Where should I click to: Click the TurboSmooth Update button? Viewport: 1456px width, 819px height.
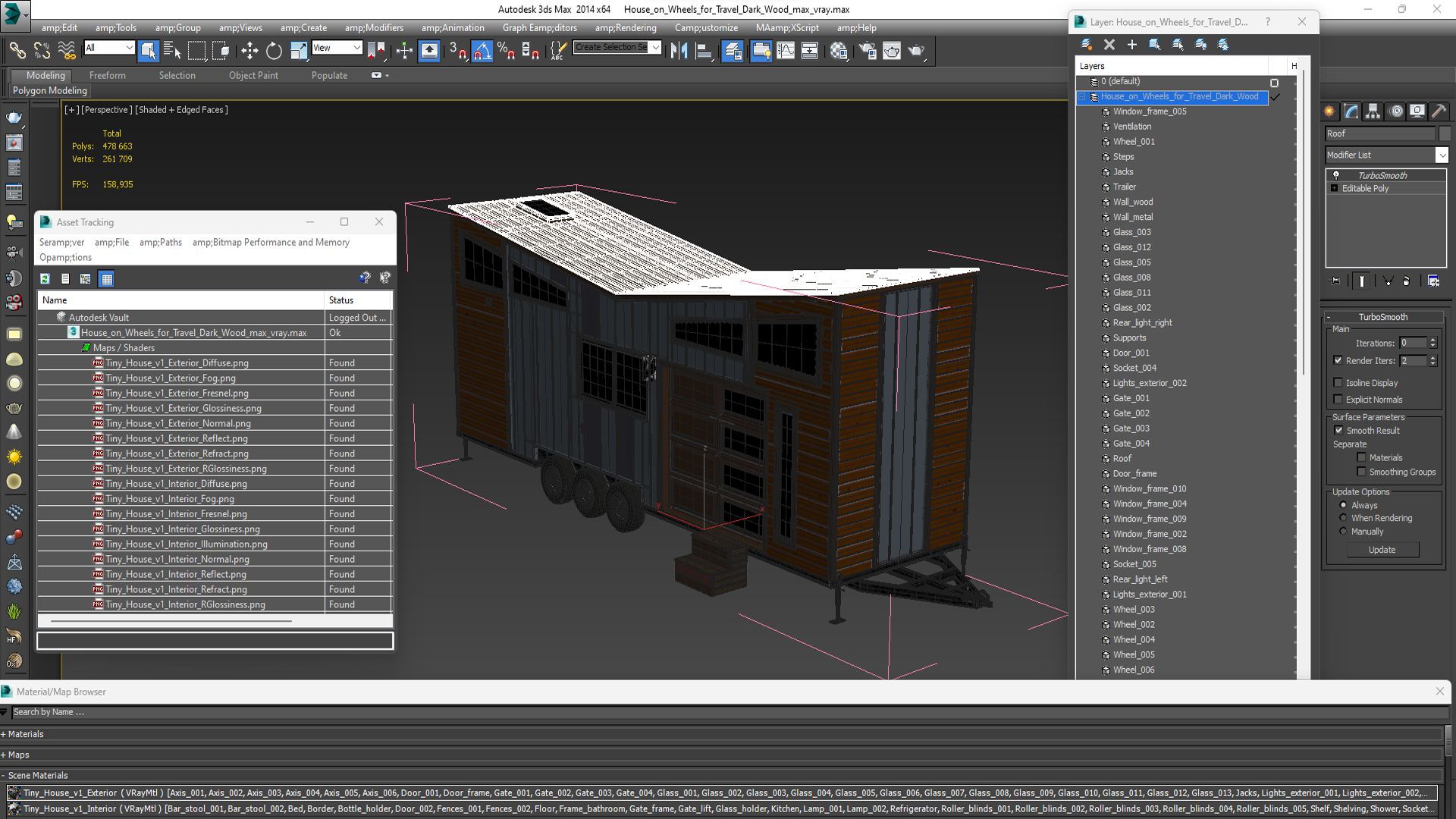(1382, 550)
